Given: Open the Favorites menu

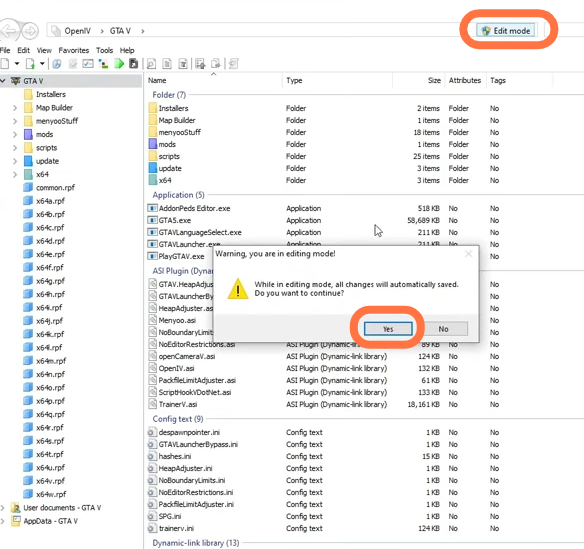Looking at the screenshot, I should click(x=74, y=50).
